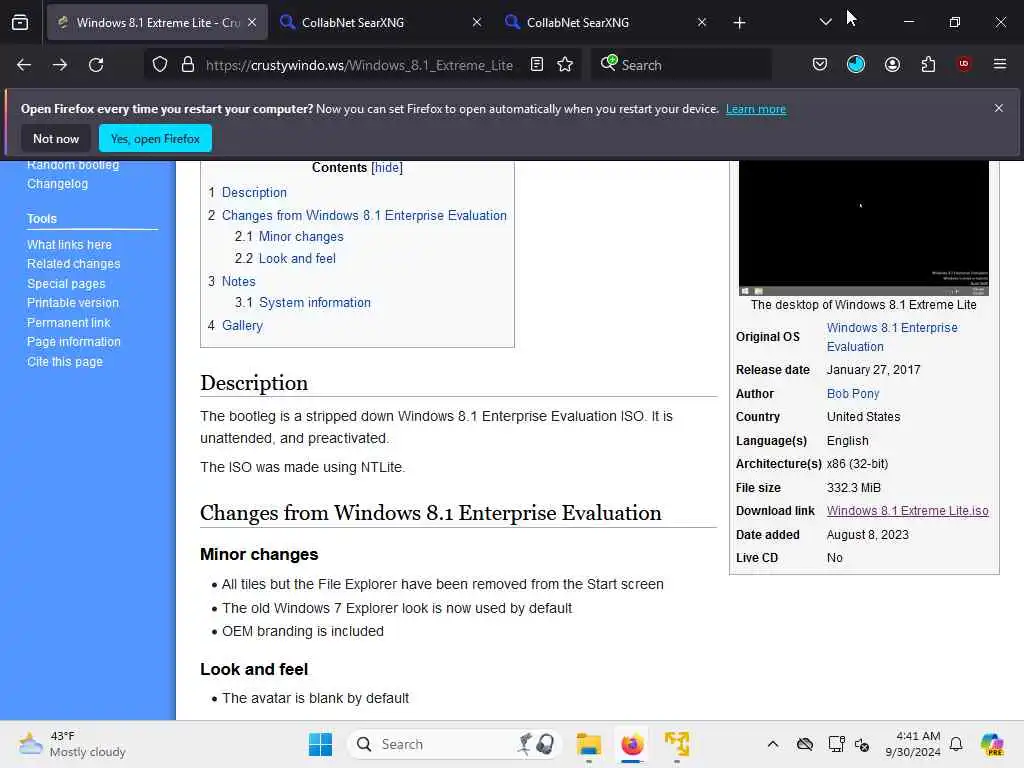
Task: Select the 'January 27, 2017' release date text
Action: 873,370
